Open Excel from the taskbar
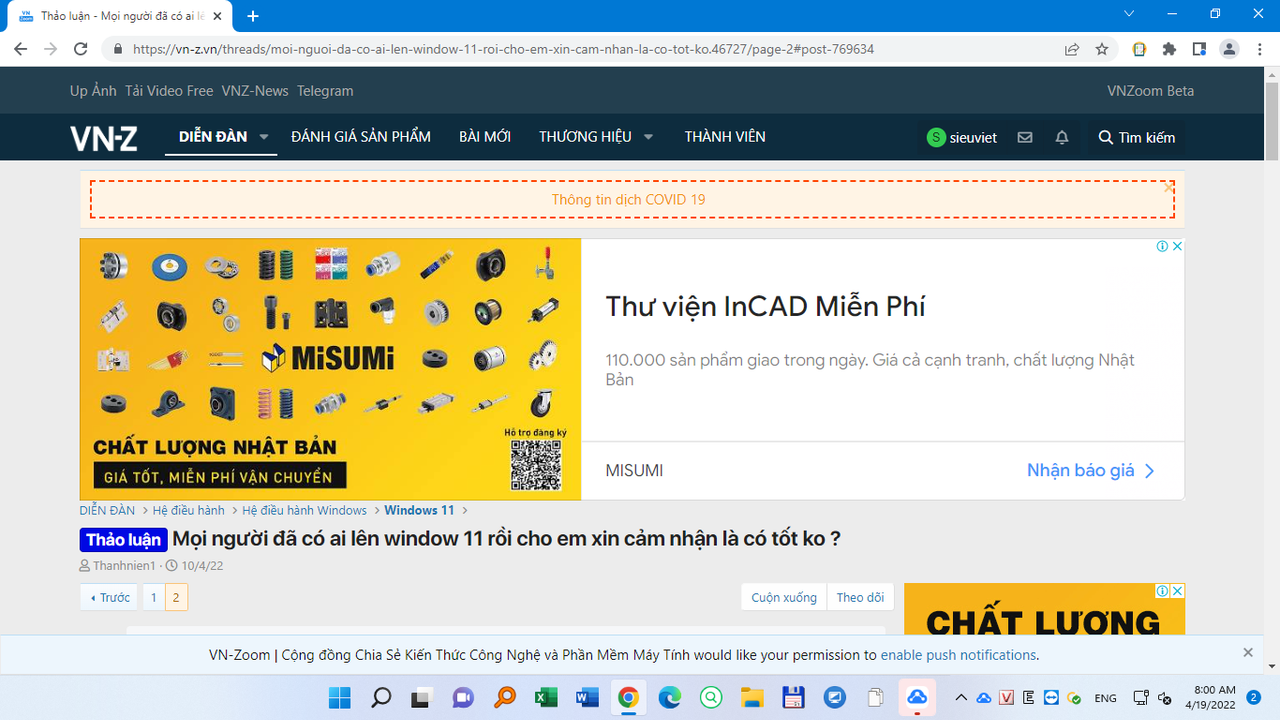This screenshot has height=720, width=1280. pos(546,697)
